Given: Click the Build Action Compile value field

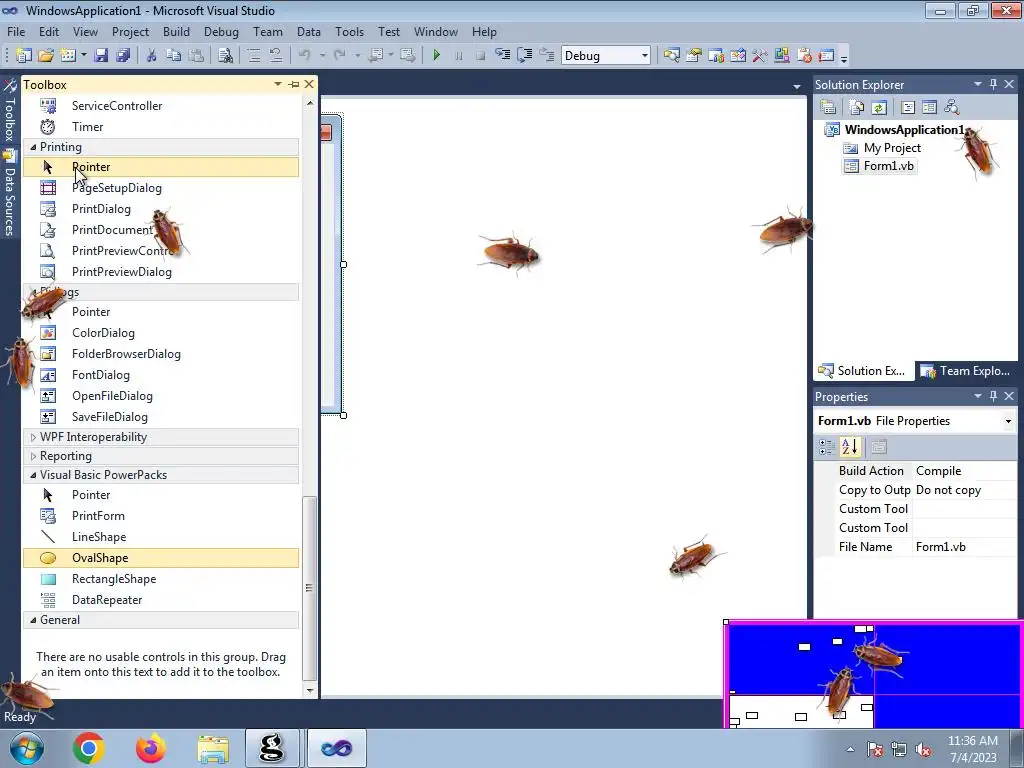Looking at the screenshot, I should (964, 471).
